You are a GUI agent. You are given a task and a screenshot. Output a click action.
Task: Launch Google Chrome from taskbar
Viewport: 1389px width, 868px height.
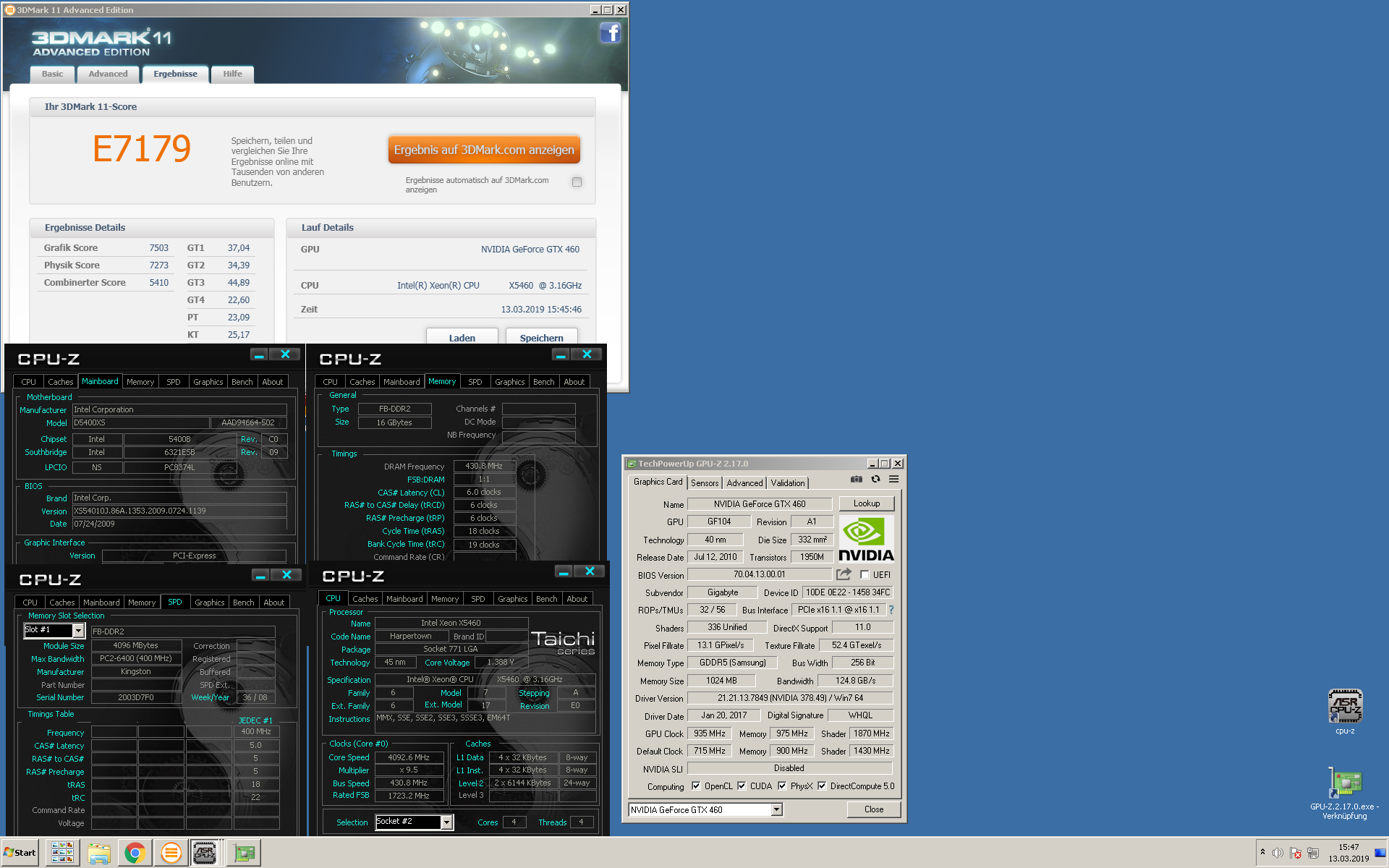click(x=135, y=854)
